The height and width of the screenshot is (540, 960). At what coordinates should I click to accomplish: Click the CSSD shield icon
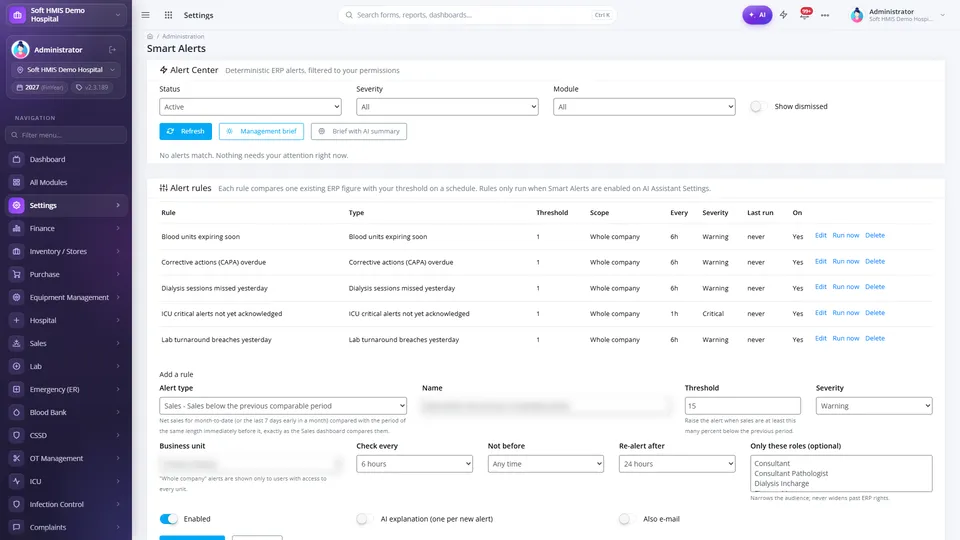pos(17,435)
